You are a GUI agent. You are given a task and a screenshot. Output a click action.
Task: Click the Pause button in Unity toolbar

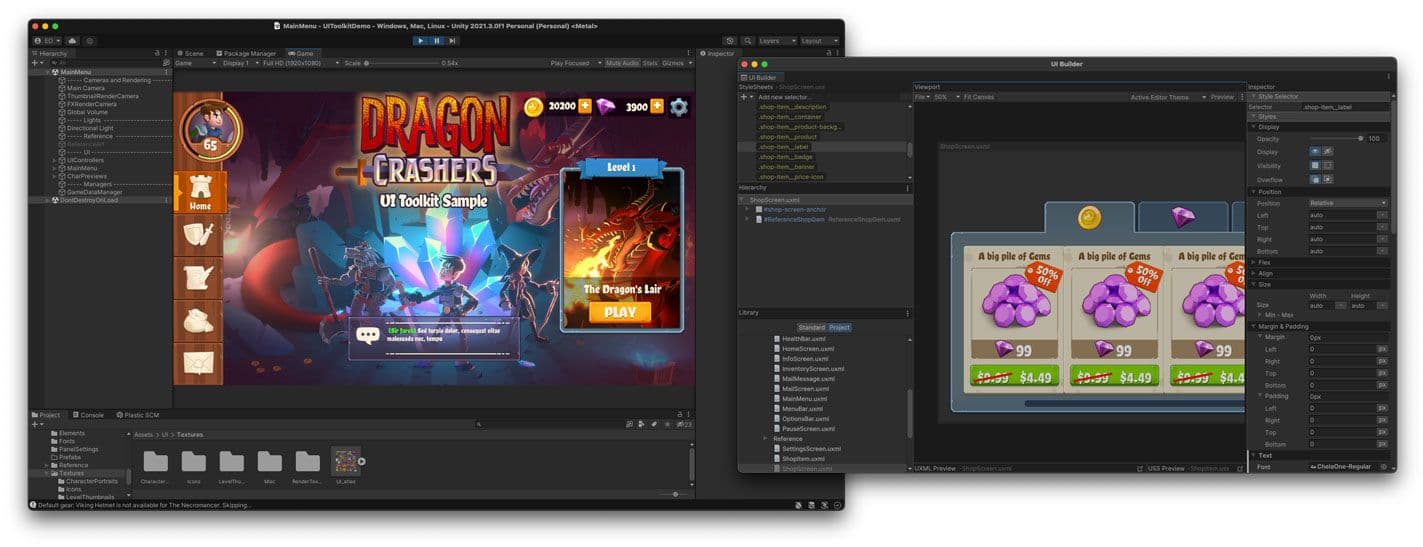click(x=436, y=41)
